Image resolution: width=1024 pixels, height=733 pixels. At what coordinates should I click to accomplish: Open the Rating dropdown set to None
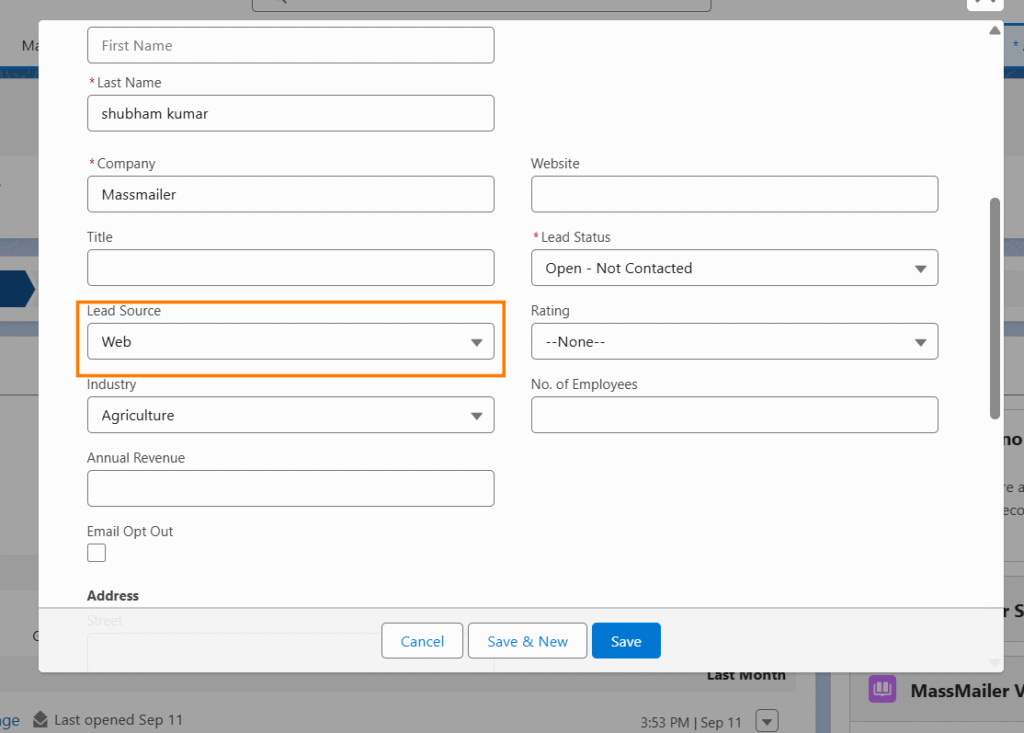tap(734, 342)
